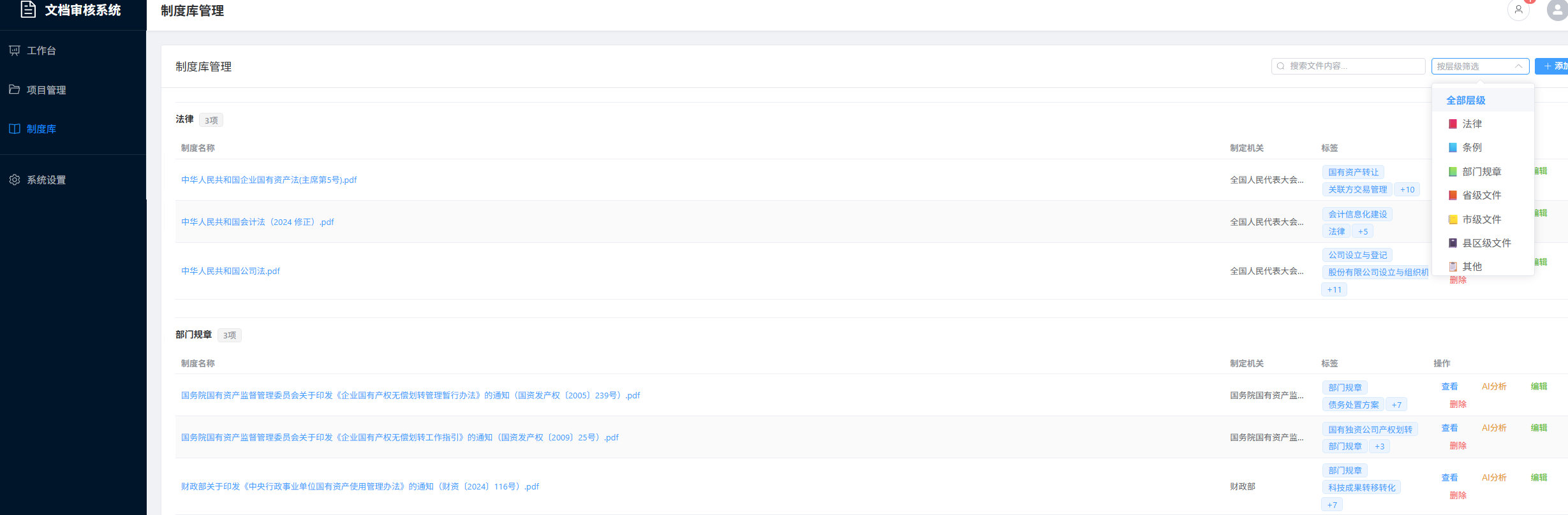
Task: Click AI分析 for the 财政部 document
Action: (x=1493, y=477)
